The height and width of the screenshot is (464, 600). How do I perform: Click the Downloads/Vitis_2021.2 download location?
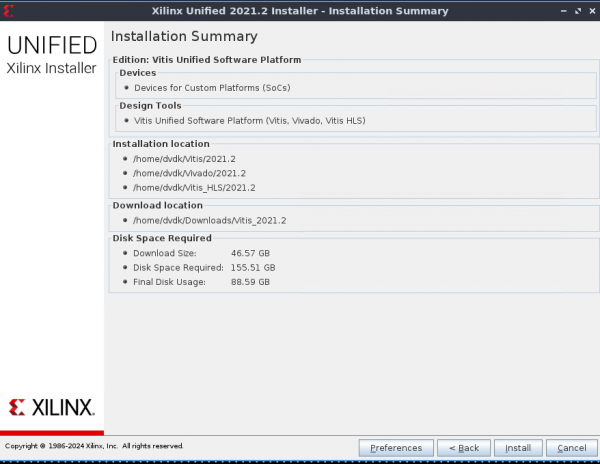tap(208, 220)
